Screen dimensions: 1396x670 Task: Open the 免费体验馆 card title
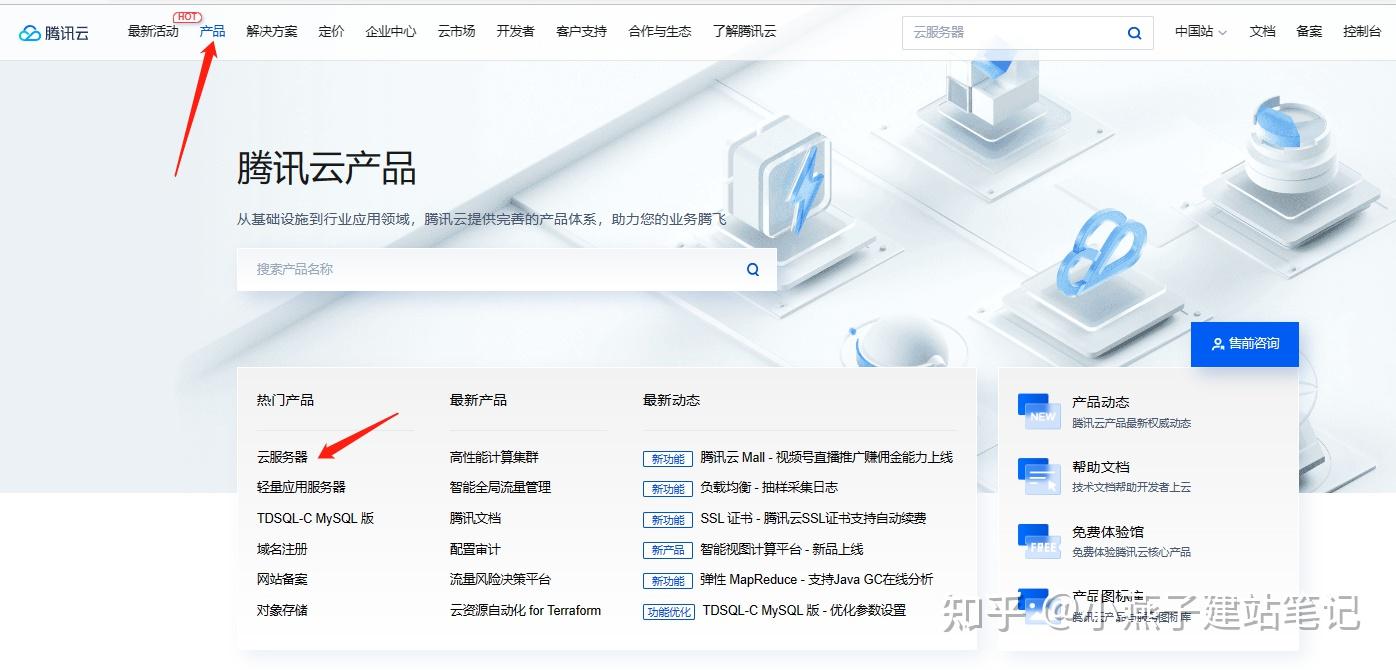[1108, 532]
